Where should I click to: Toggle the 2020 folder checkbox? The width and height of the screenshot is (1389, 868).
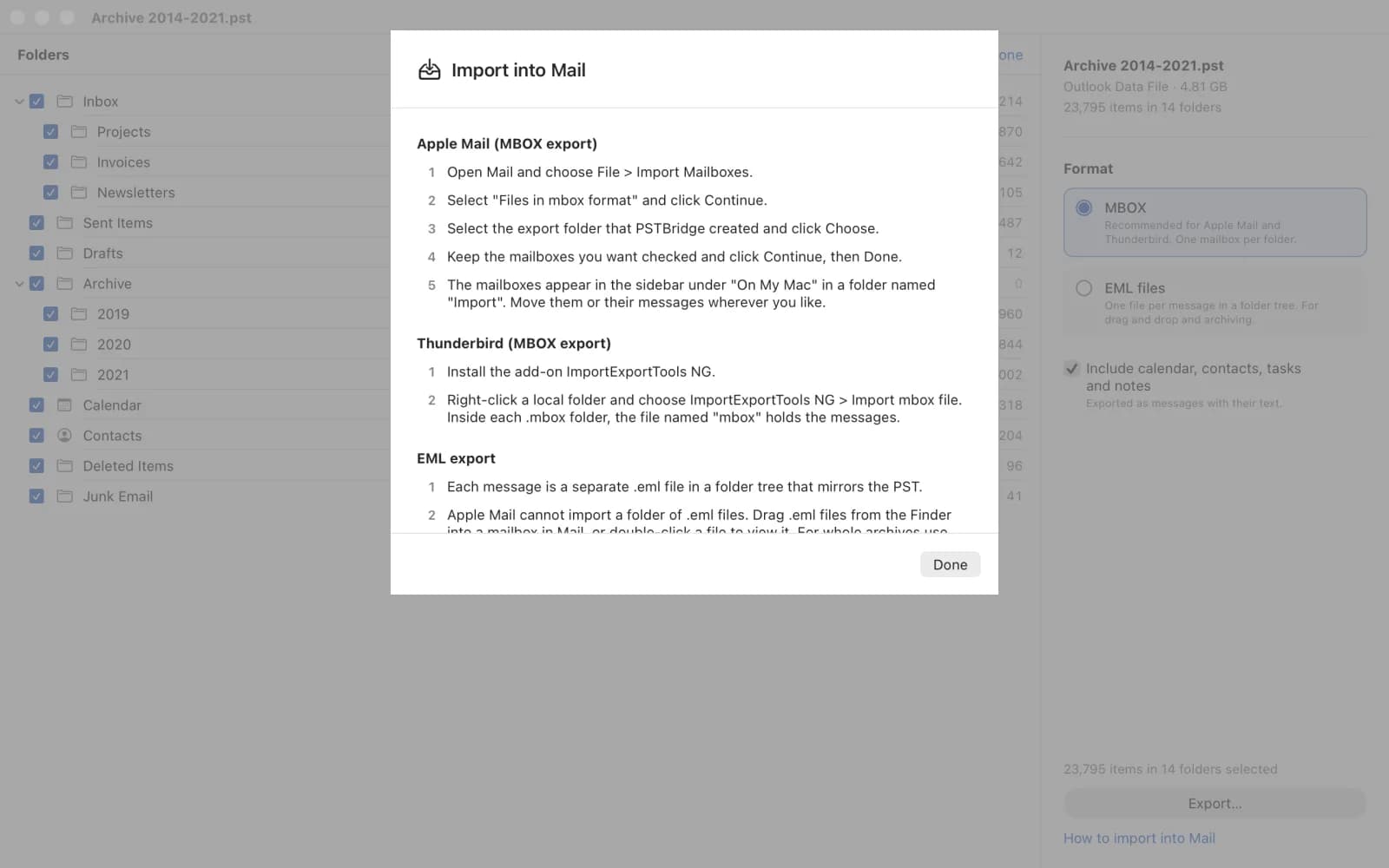(50, 344)
